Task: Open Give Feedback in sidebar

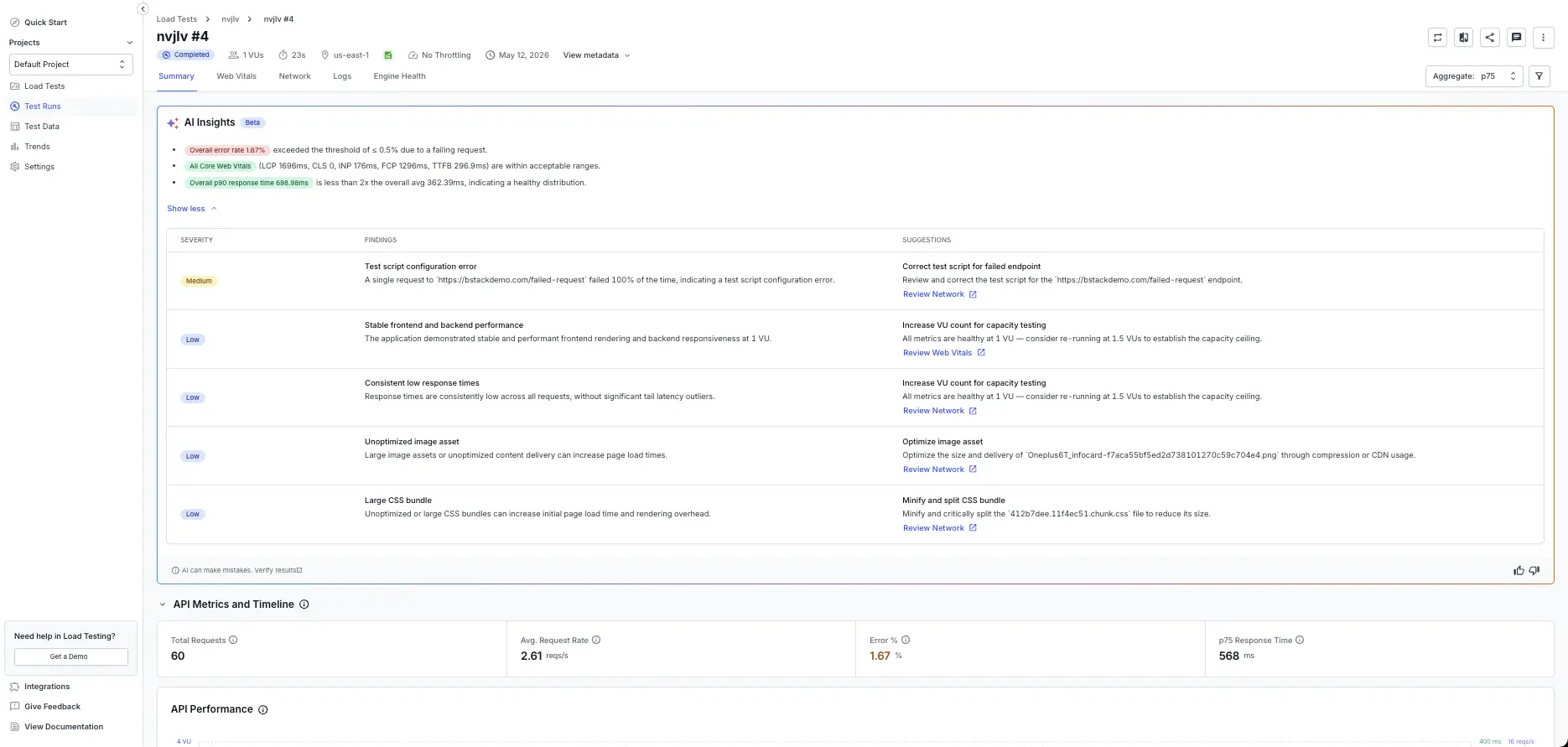Action: (x=52, y=707)
